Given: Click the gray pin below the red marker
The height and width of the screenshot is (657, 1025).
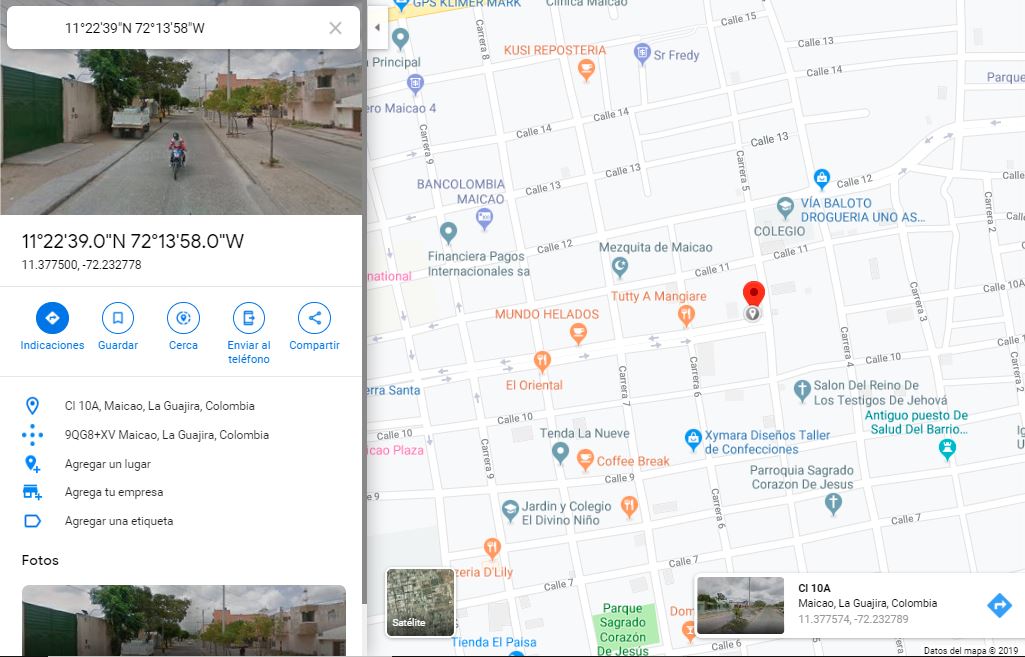Looking at the screenshot, I should coord(753,314).
